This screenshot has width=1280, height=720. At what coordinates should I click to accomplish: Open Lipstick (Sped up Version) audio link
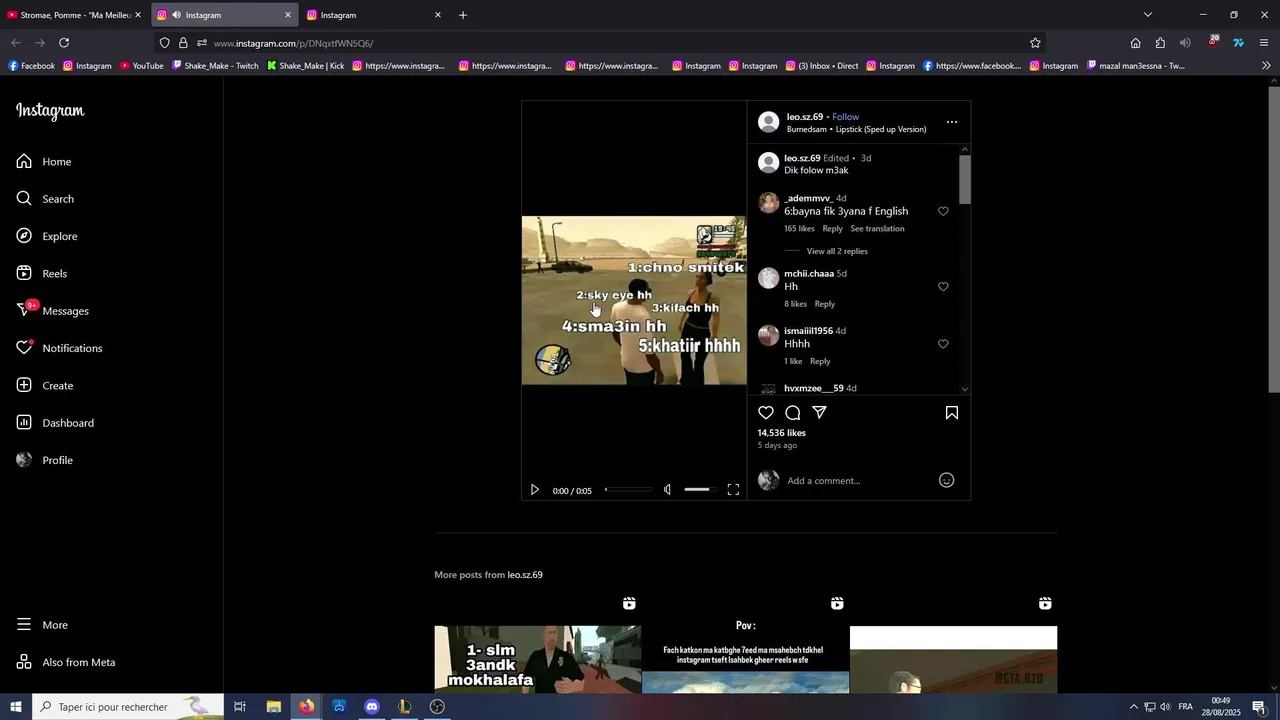click(881, 129)
